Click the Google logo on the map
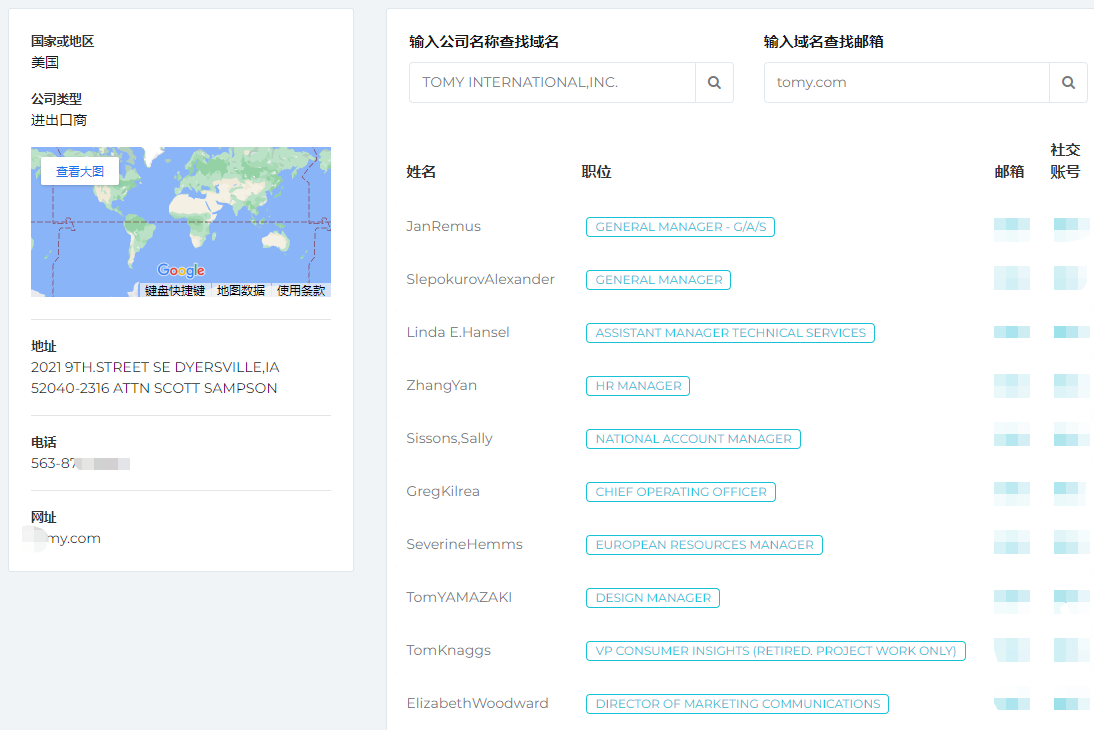This screenshot has height=730, width=1094. click(x=181, y=270)
